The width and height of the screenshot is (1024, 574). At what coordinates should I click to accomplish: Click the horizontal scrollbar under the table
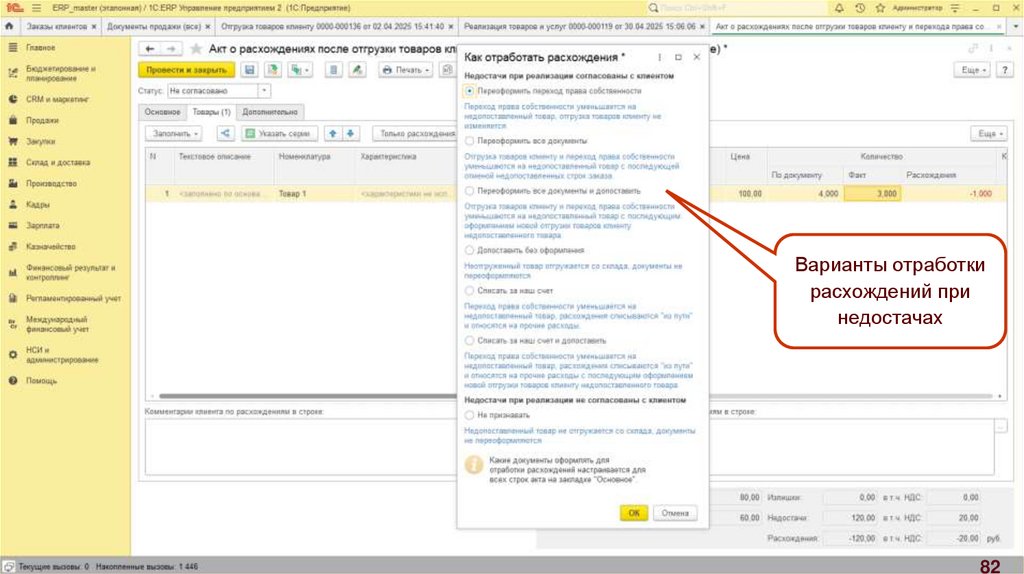coord(300,396)
